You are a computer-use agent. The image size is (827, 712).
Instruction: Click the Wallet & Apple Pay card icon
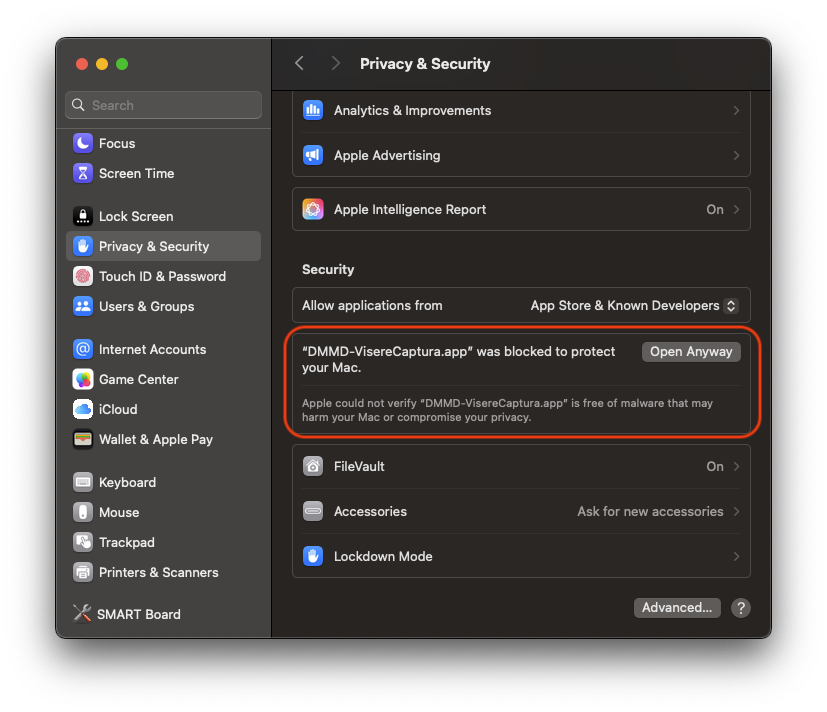pyautogui.click(x=83, y=439)
